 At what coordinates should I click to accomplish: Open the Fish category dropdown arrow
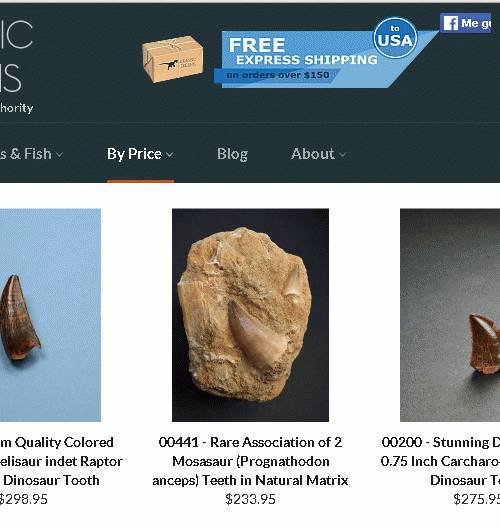(59, 155)
